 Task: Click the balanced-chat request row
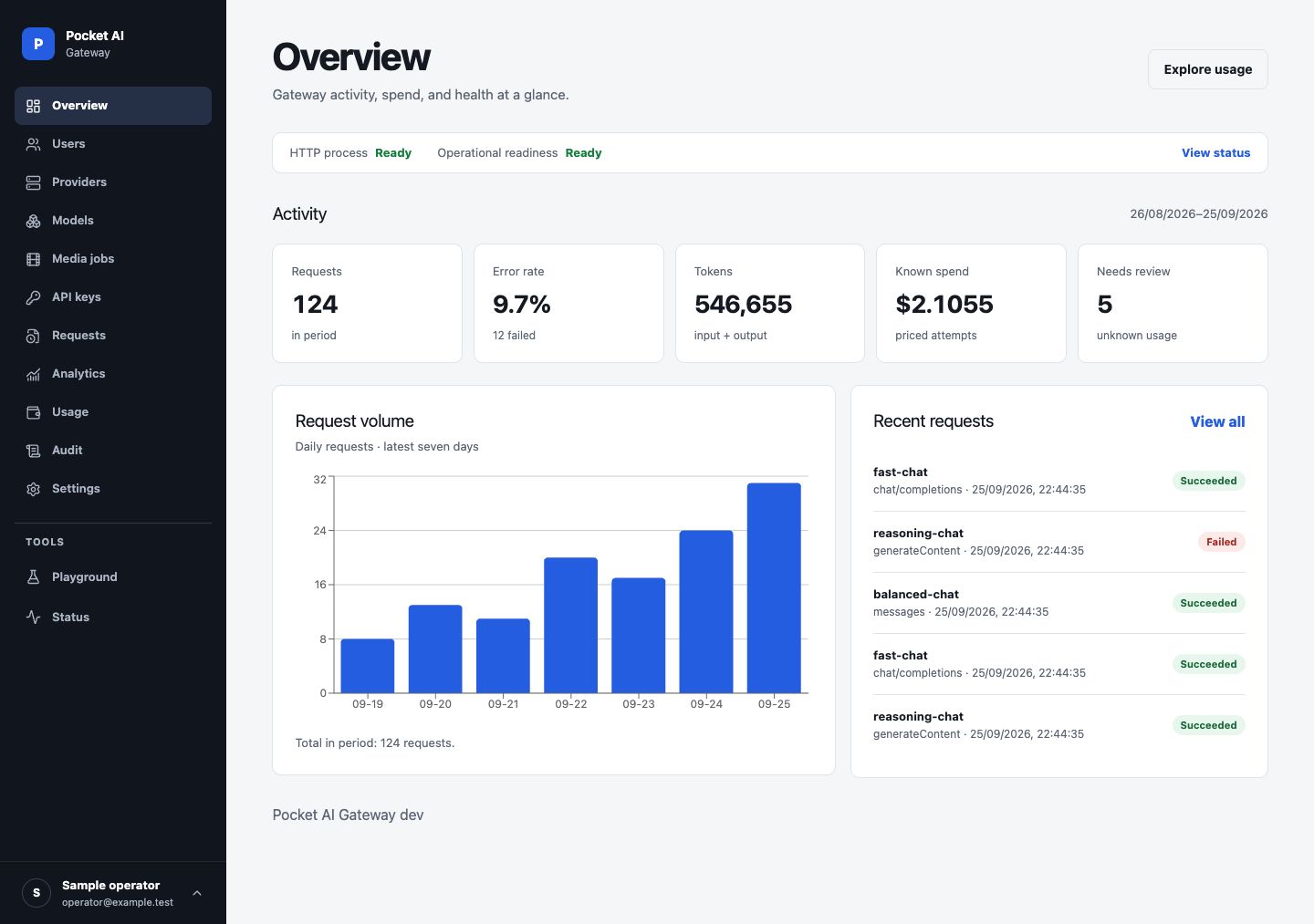tap(1058, 603)
